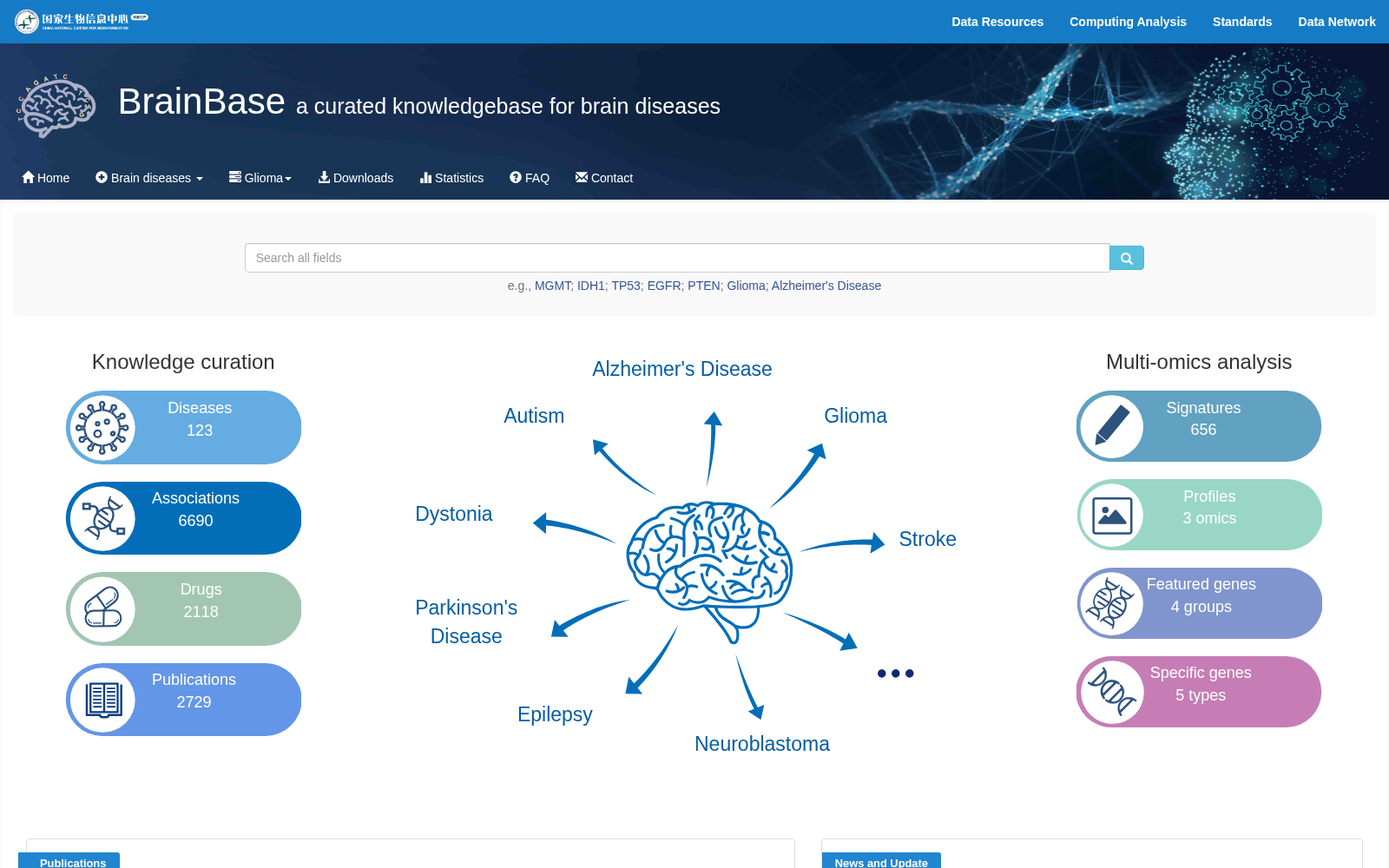Click the Profiles picture icon
Screen dimensions: 1389x868
1112,516
